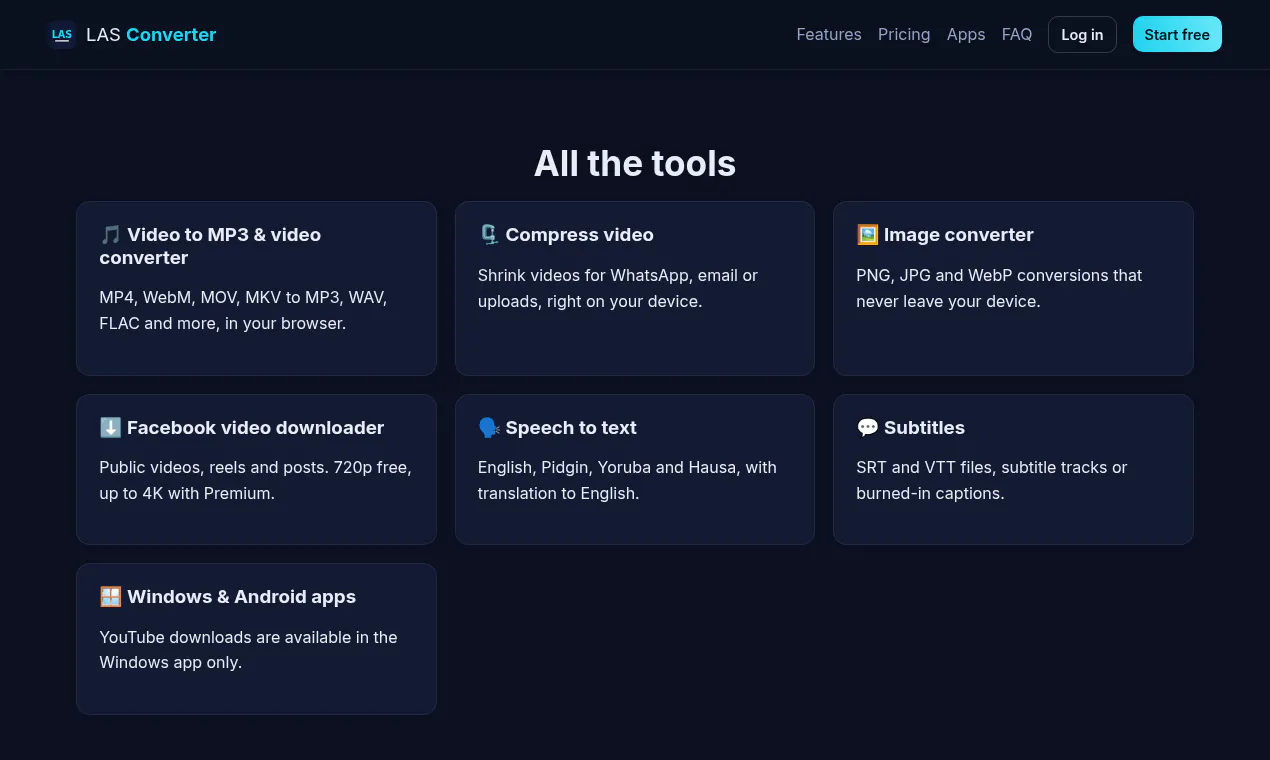Click the speech bubble icon beside Subtitles
Screen dimensions: 1270x760
point(867,428)
